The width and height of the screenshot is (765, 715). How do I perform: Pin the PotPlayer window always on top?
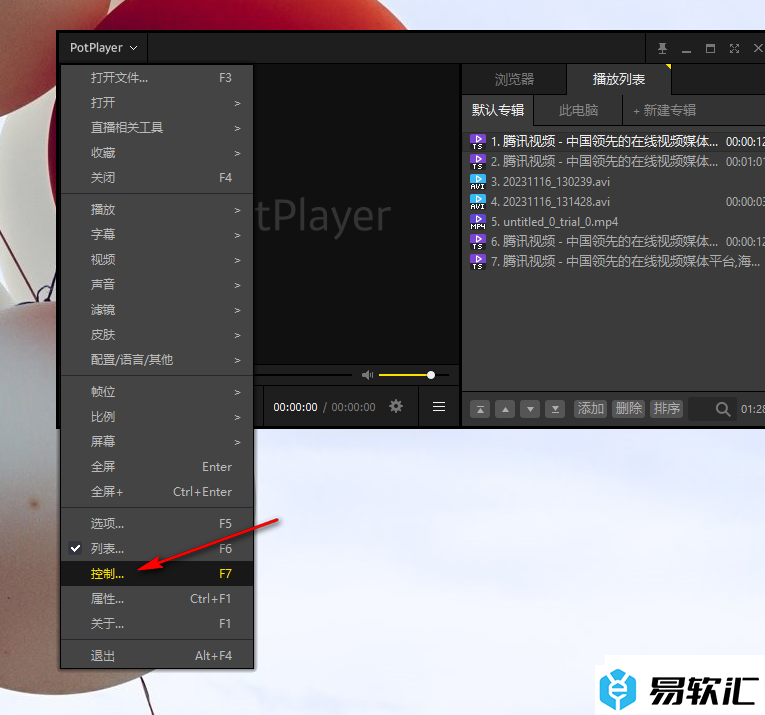[x=662, y=48]
